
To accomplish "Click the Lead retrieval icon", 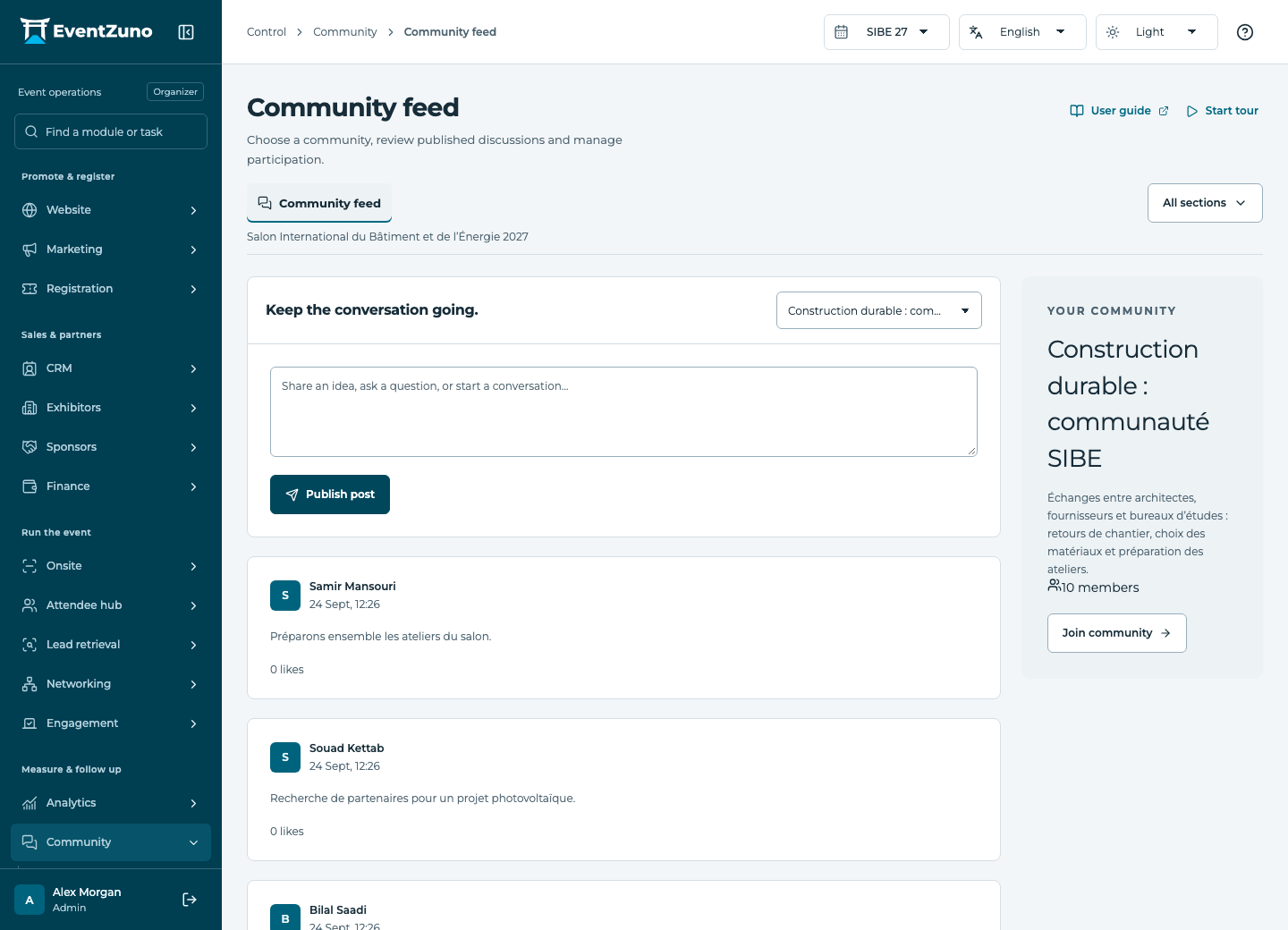I will pos(30,645).
